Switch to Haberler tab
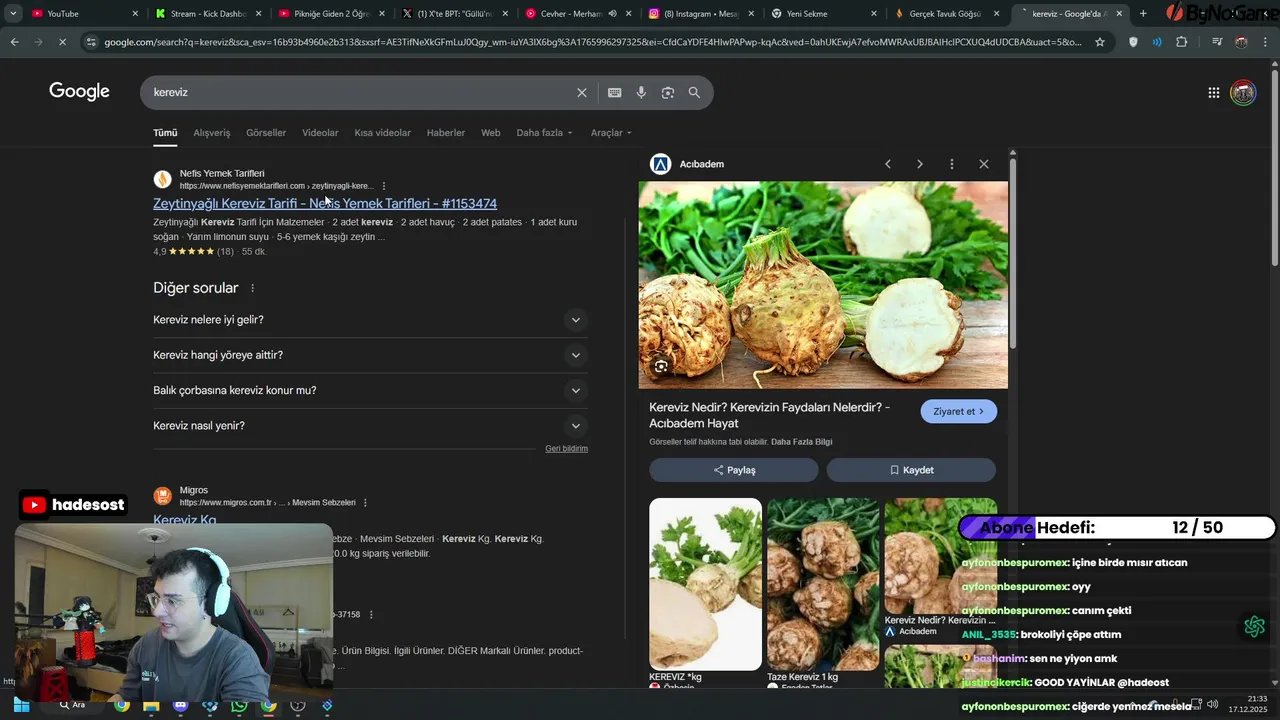Screen dimensions: 1280x720 [446, 133]
